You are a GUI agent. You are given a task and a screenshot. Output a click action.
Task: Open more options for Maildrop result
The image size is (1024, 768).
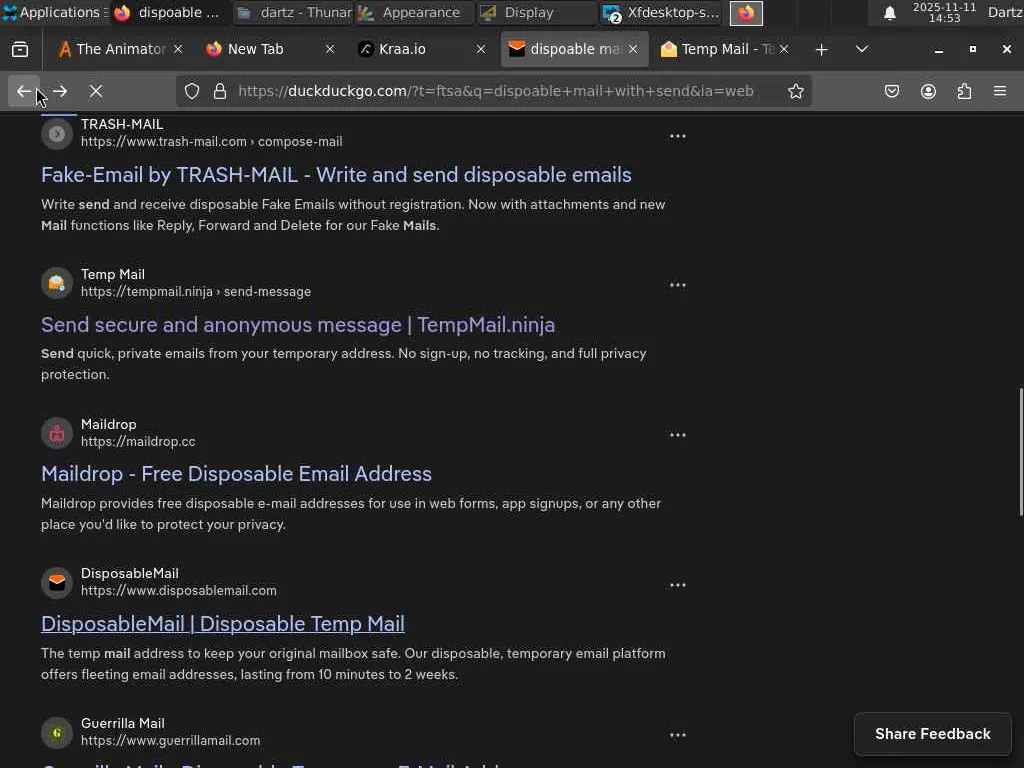tap(677, 435)
